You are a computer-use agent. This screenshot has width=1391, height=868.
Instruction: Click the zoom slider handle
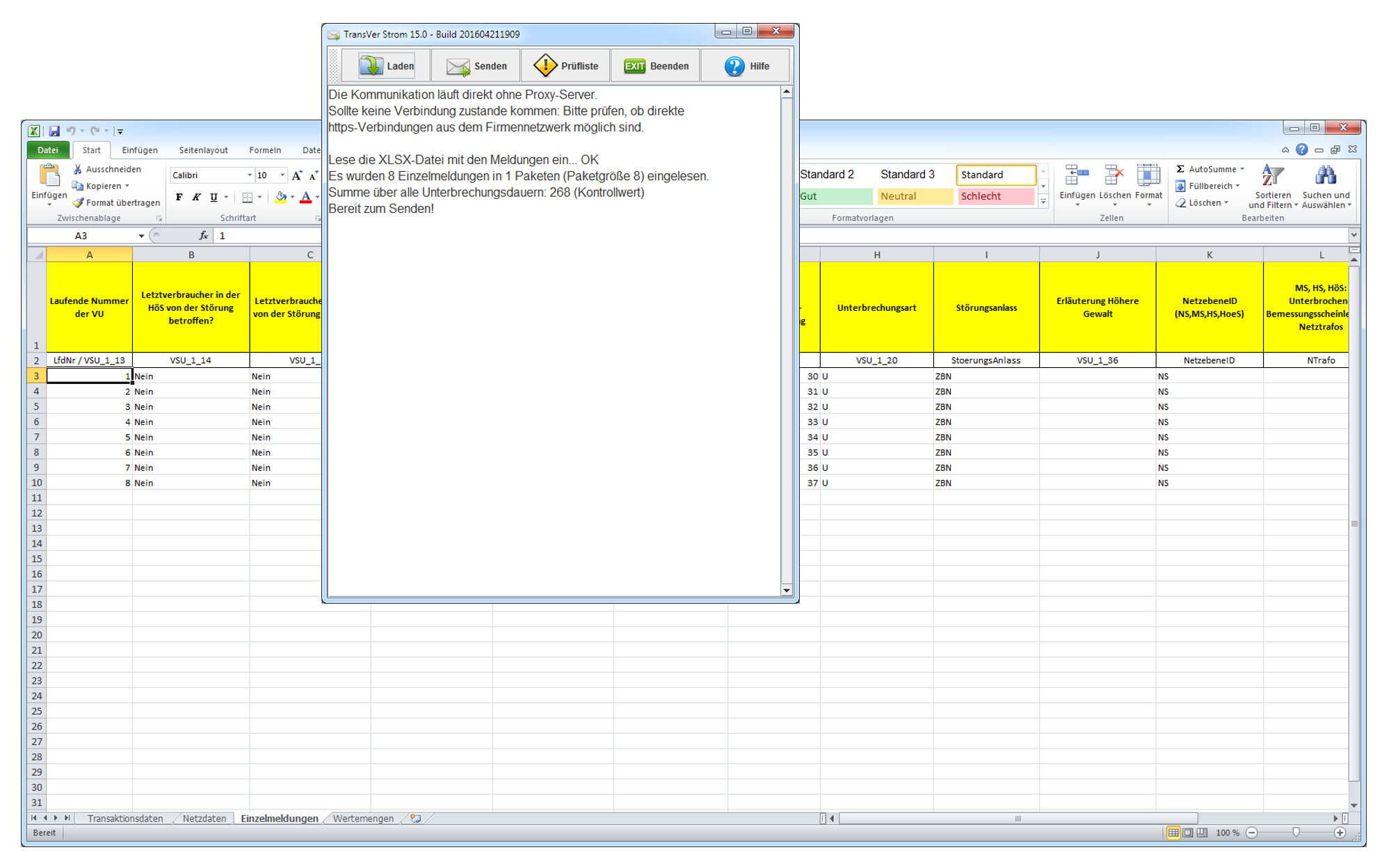1296,833
